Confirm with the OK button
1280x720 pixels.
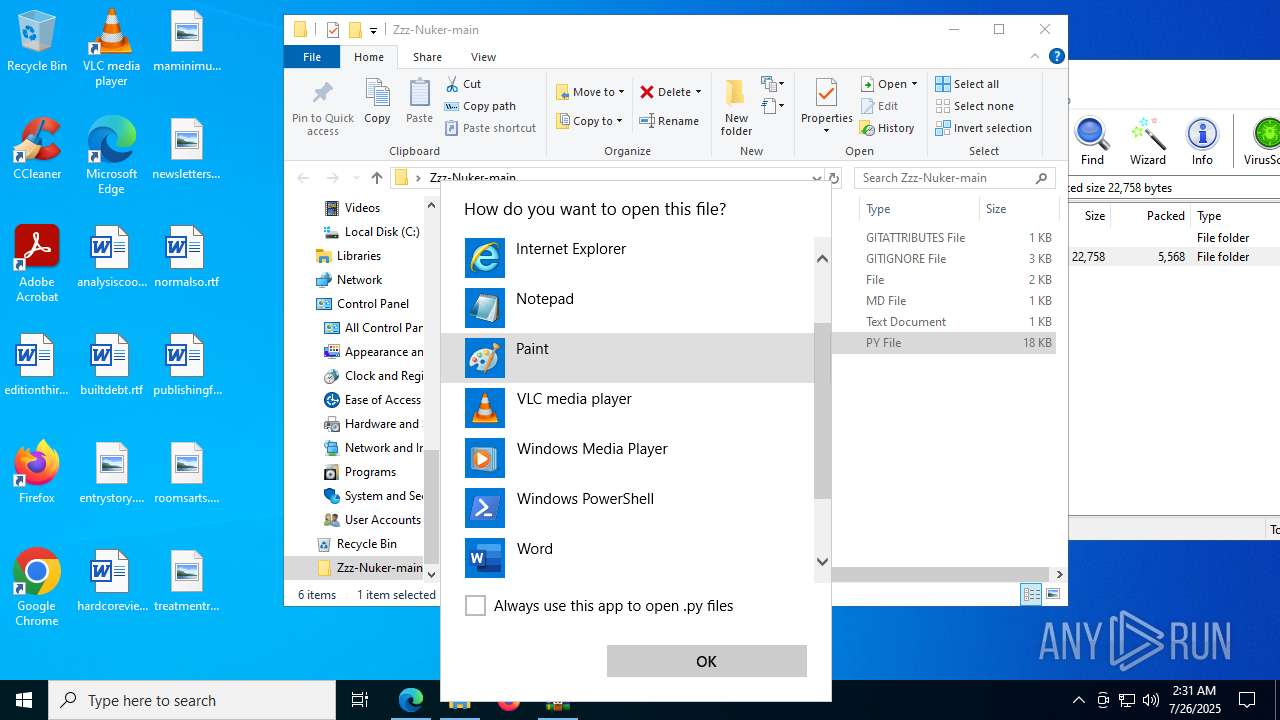click(x=706, y=661)
